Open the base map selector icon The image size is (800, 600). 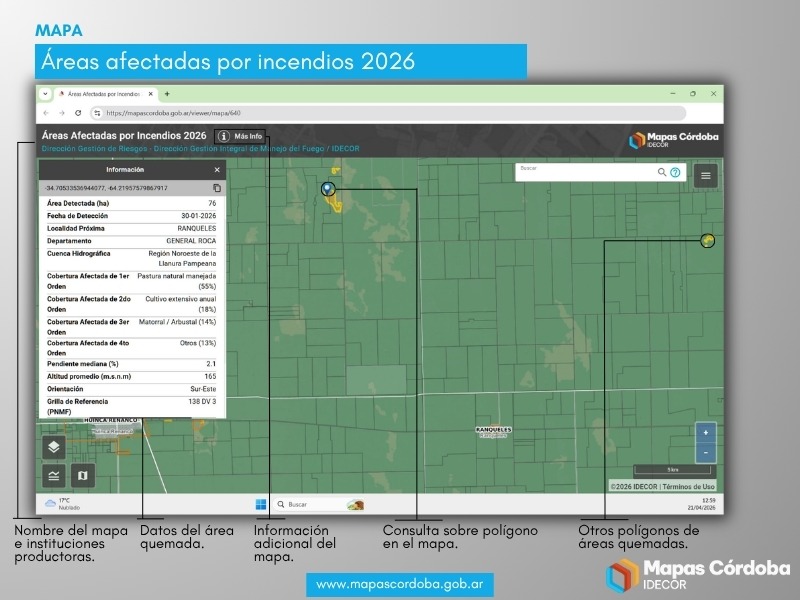pos(83,475)
